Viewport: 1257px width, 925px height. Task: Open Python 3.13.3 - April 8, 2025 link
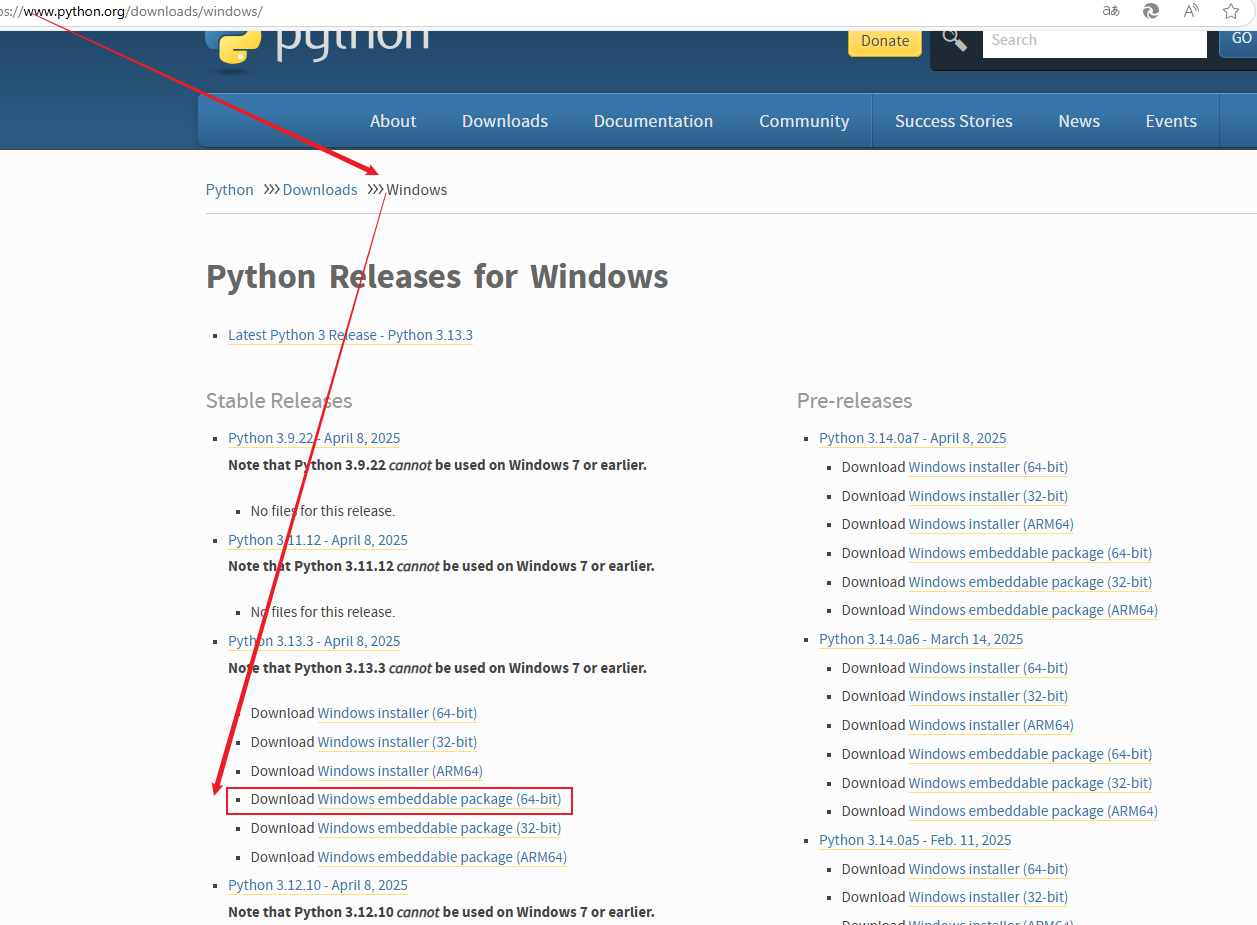[314, 641]
